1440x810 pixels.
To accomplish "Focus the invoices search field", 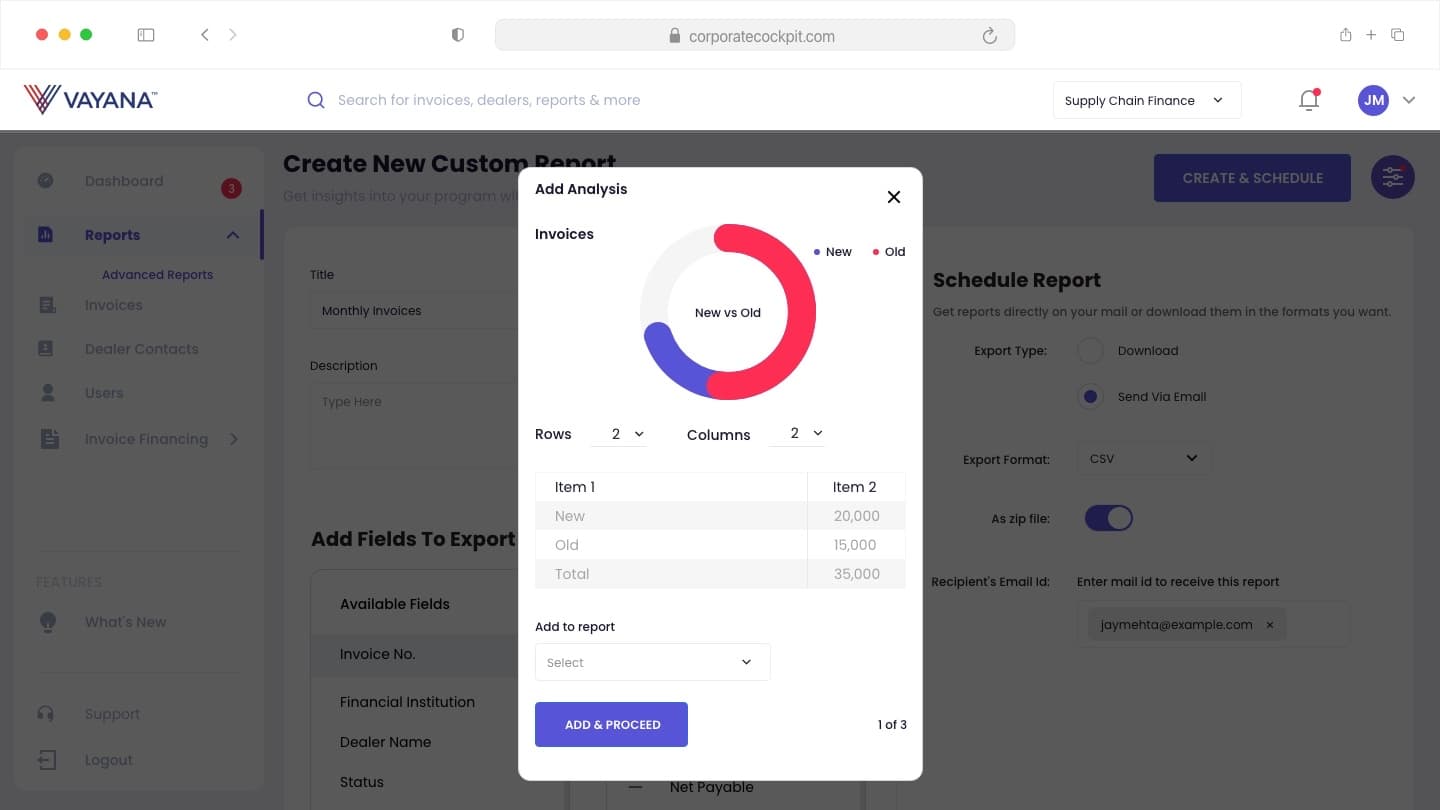I will point(489,100).
